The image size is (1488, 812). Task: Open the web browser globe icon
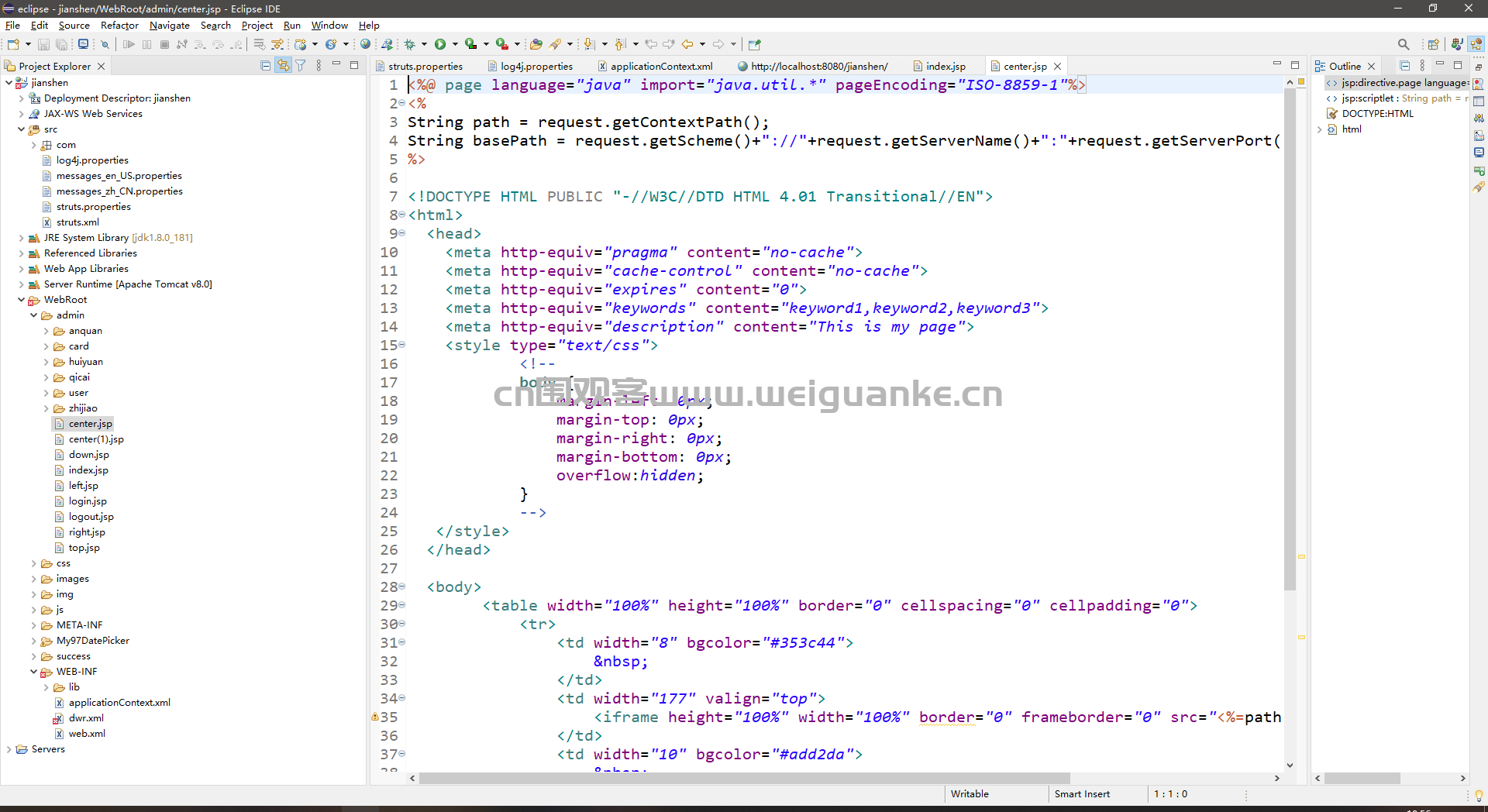(x=365, y=44)
